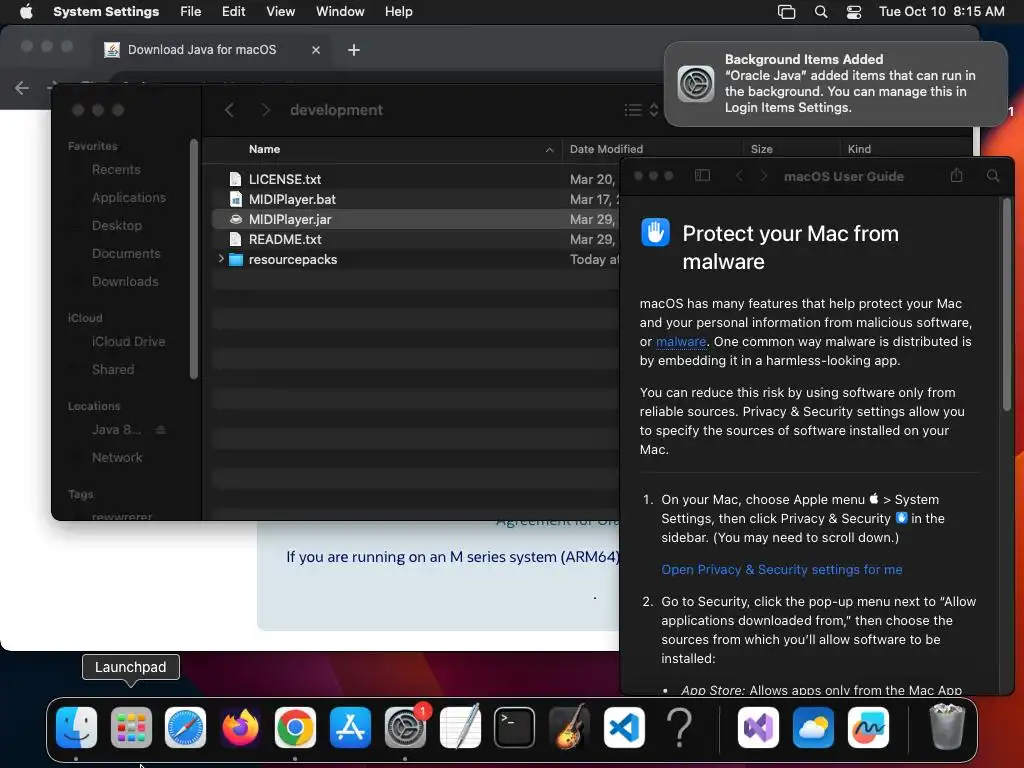Viewport: 1024px width, 768px height.
Task: Toggle sidebar in macOS User Guide window
Action: pyautogui.click(x=702, y=175)
